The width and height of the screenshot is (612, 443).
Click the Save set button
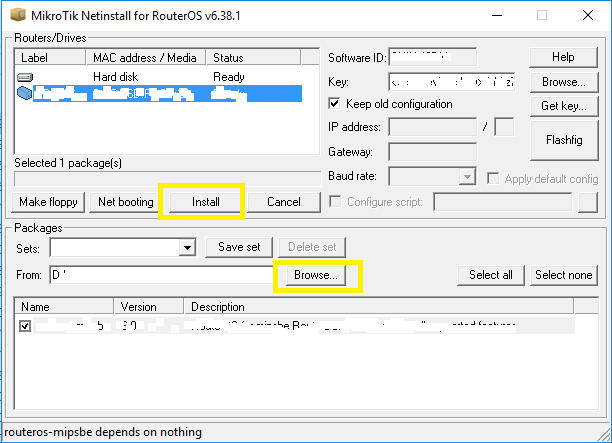tap(239, 247)
